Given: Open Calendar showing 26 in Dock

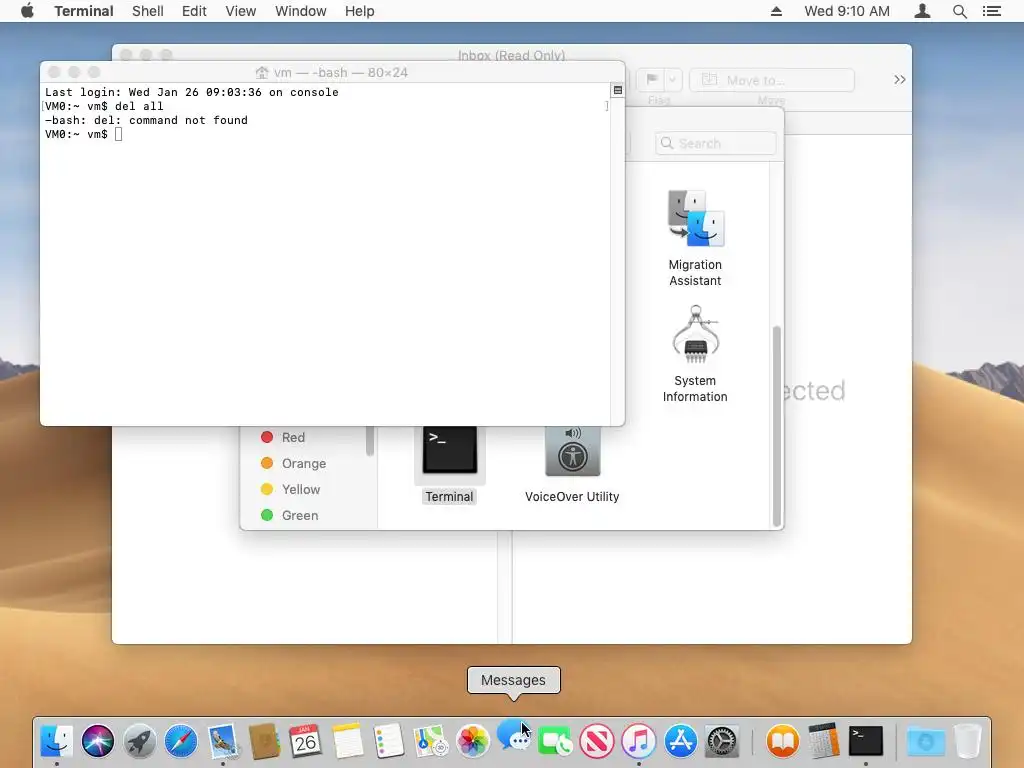Looking at the screenshot, I should coord(305,741).
